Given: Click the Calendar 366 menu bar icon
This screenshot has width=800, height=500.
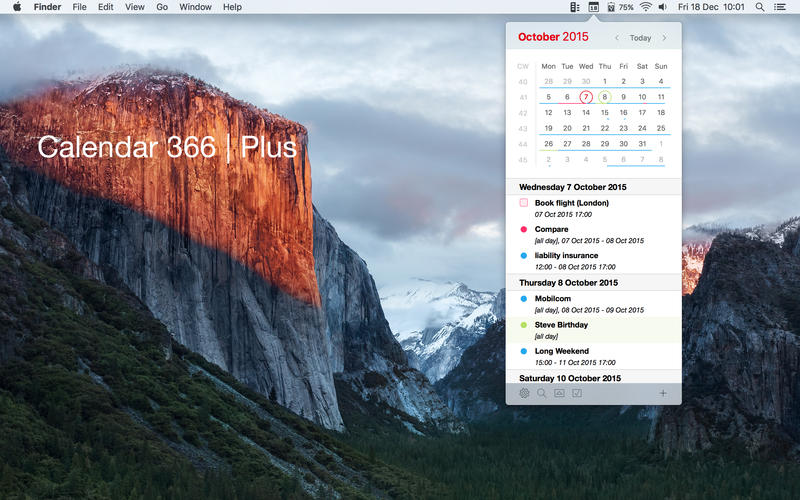Looking at the screenshot, I should pos(593,7).
